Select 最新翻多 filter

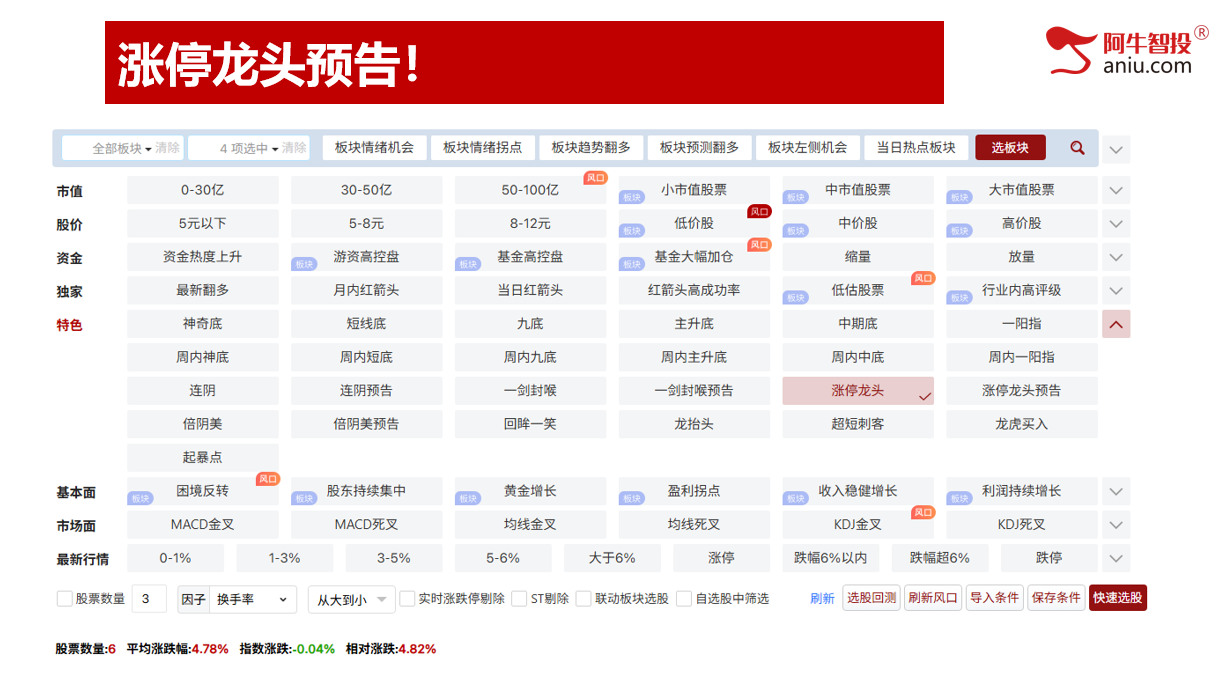coord(203,291)
